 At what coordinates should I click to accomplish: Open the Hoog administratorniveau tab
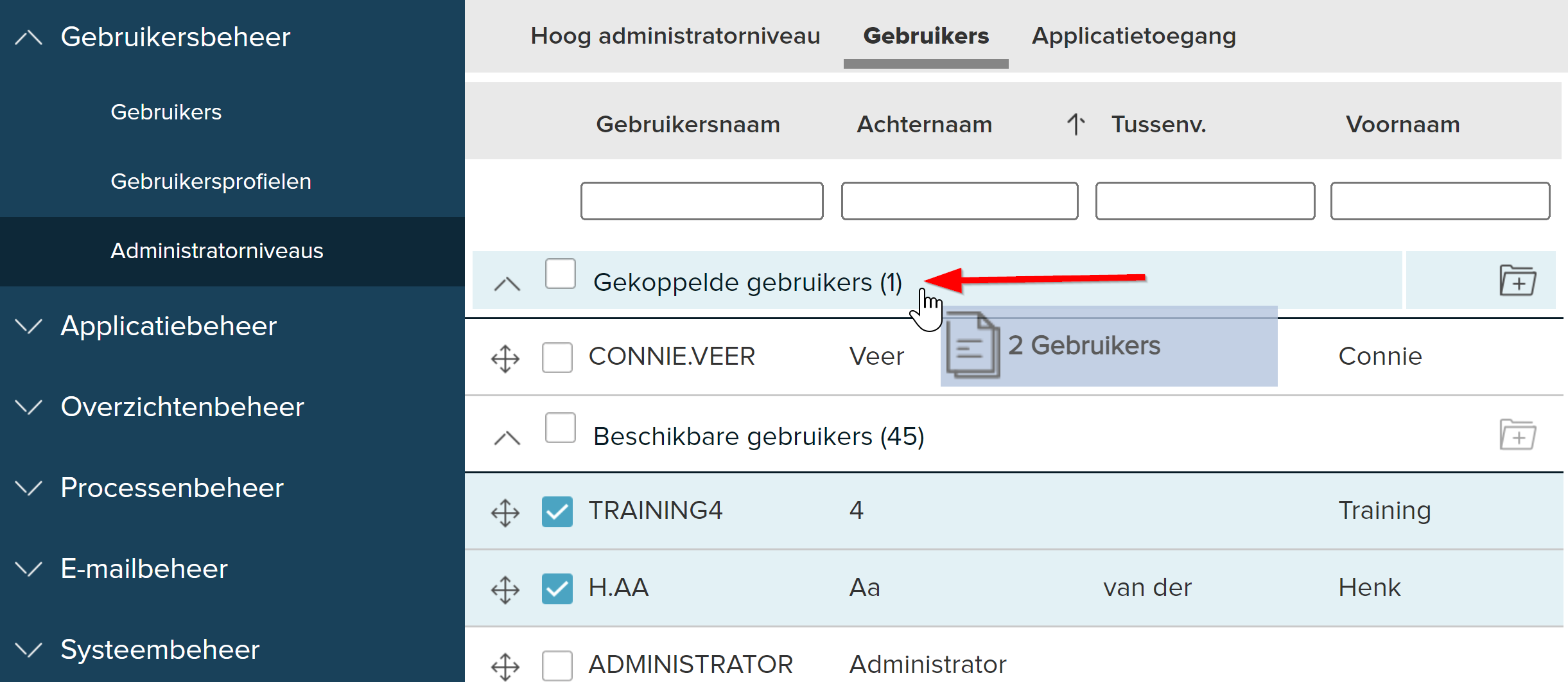click(x=675, y=36)
